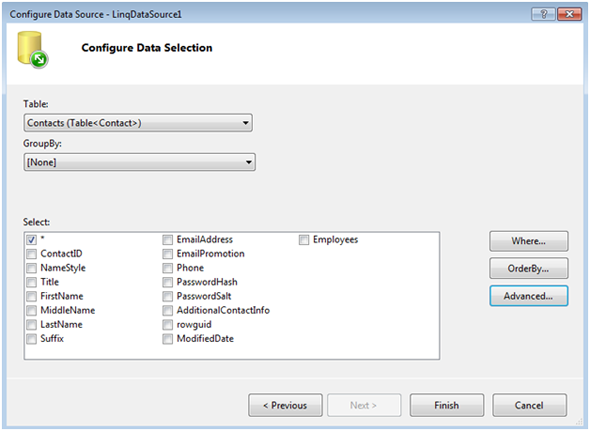590x431 pixels.
Task: Uncheck the asterisk select-all checkbox
Action: pyautogui.click(x=31, y=240)
